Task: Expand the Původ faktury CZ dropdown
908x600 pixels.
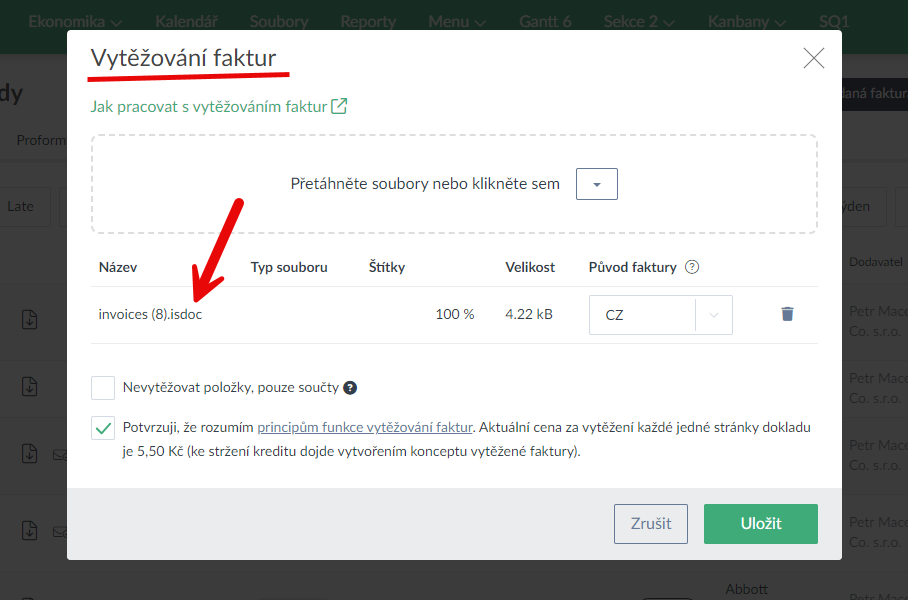Action: click(713, 315)
